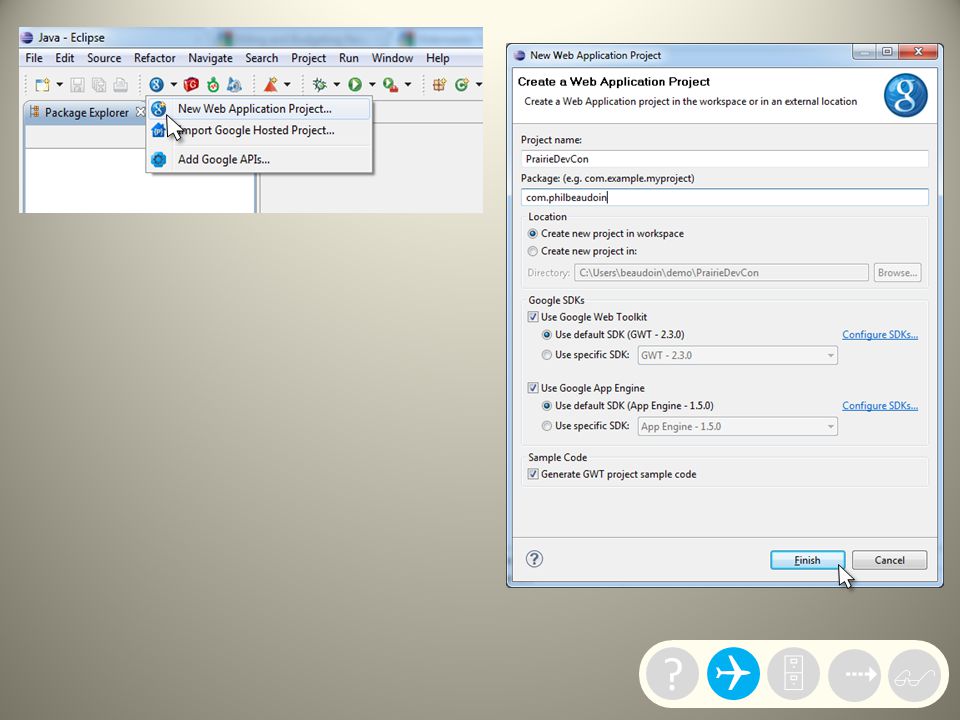Toggle Generate GWT project sample code checkbox

tap(533, 474)
